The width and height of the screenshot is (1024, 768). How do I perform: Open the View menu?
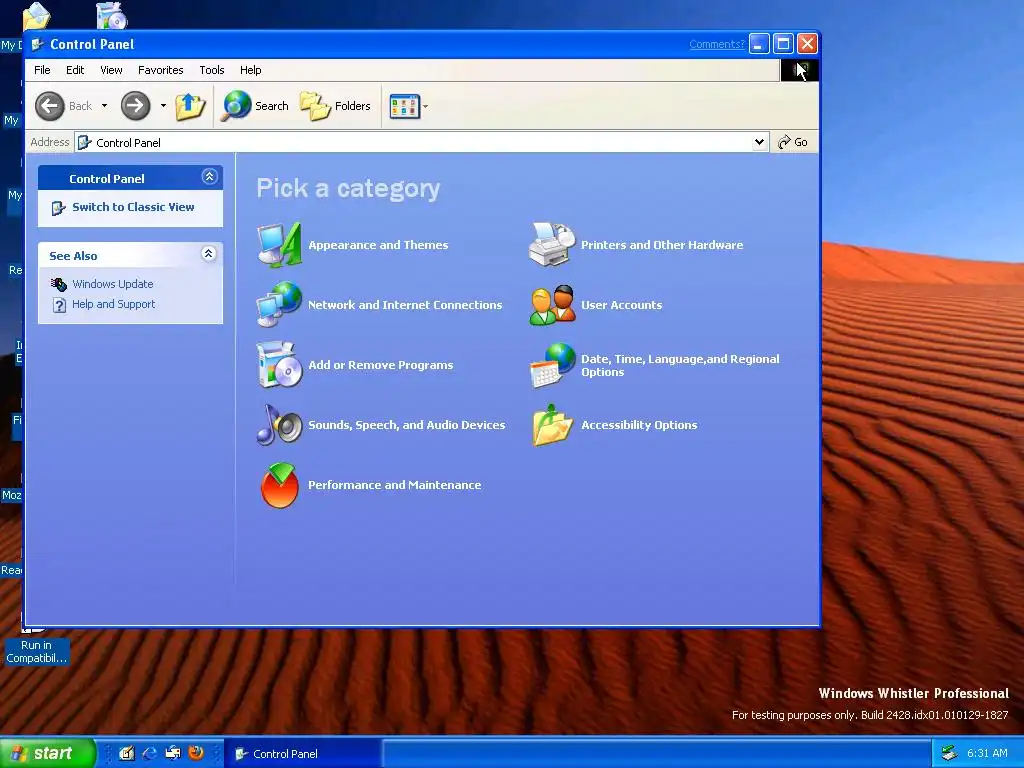coord(111,70)
